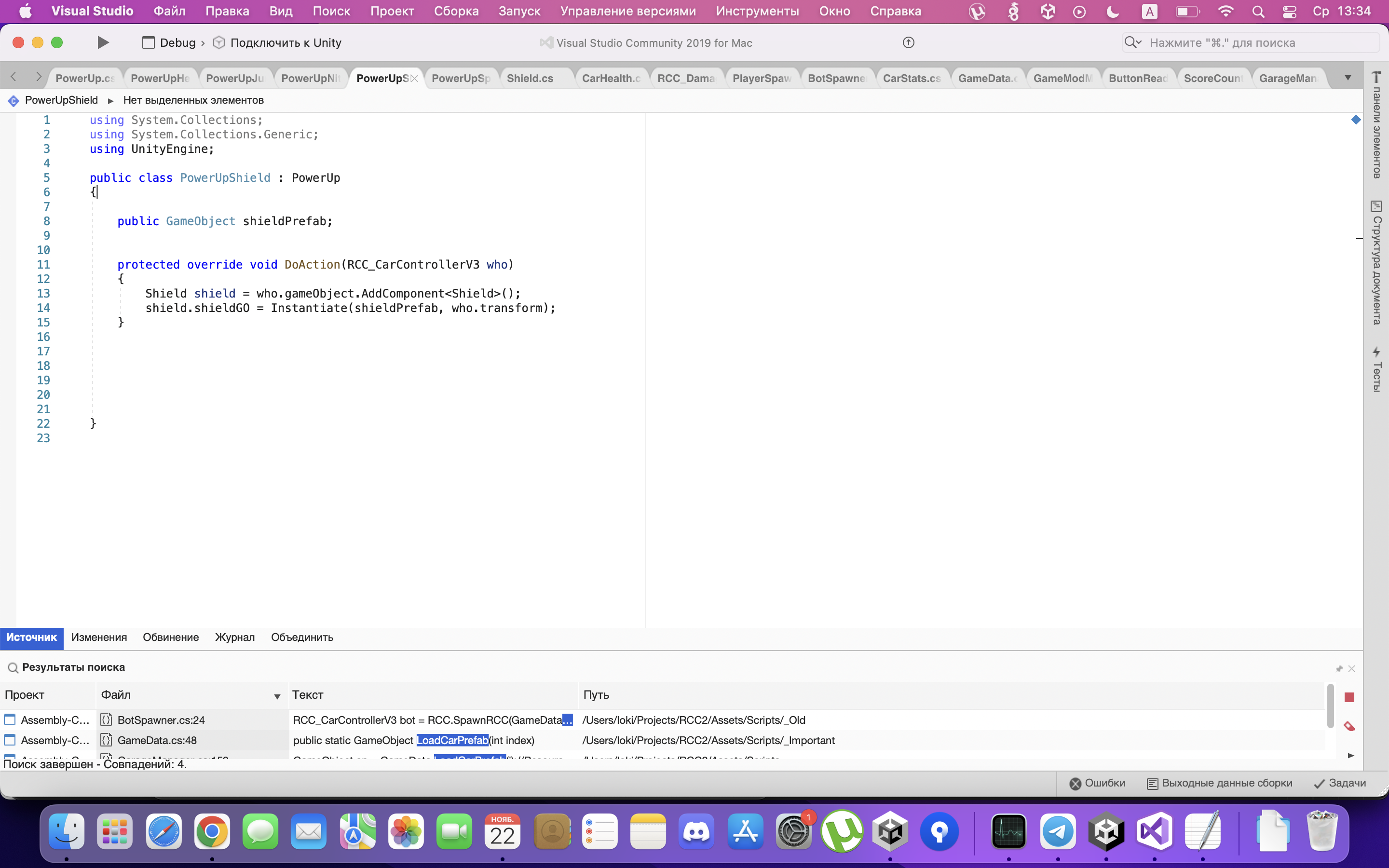The height and width of the screenshot is (868, 1389).
Task: Open the Проект menu
Action: pyautogui.click(x=392, y=11)
